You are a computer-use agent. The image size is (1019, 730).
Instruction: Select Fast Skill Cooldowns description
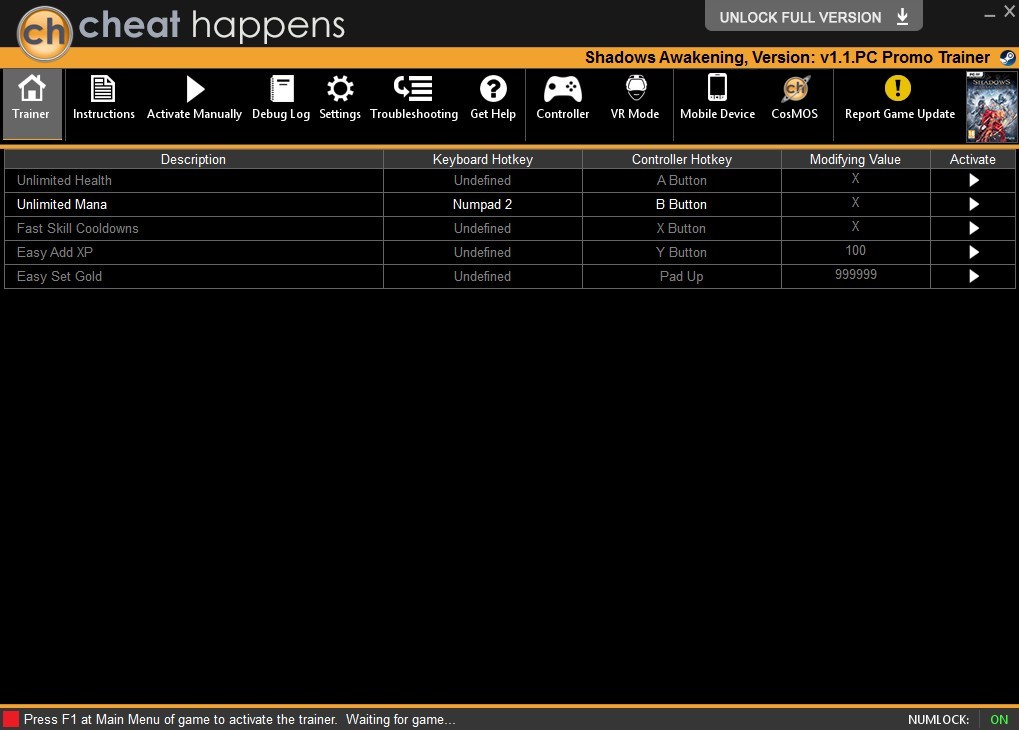(x=194, y=229)
